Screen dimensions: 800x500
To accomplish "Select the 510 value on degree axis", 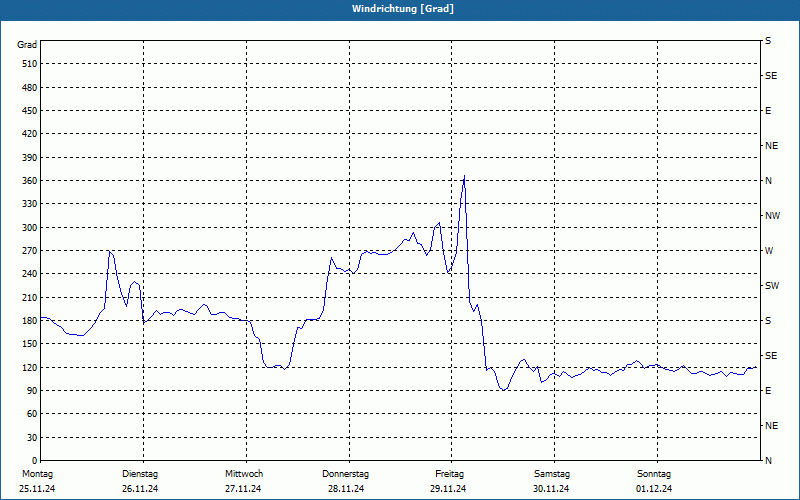I will [30, 64].
